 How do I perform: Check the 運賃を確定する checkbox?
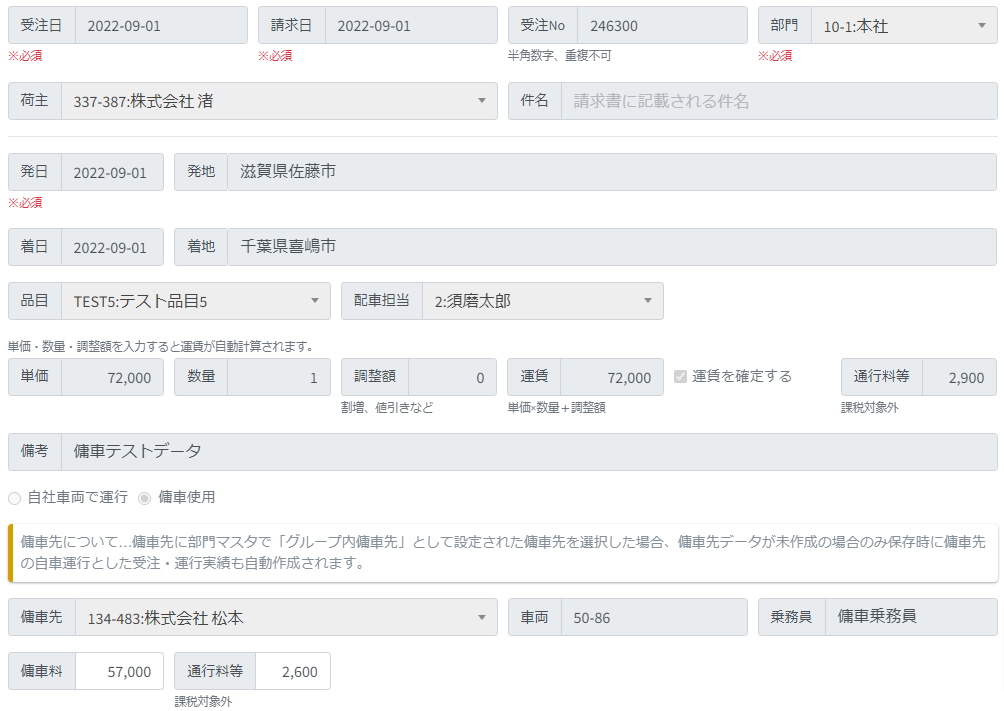(681, 377)
